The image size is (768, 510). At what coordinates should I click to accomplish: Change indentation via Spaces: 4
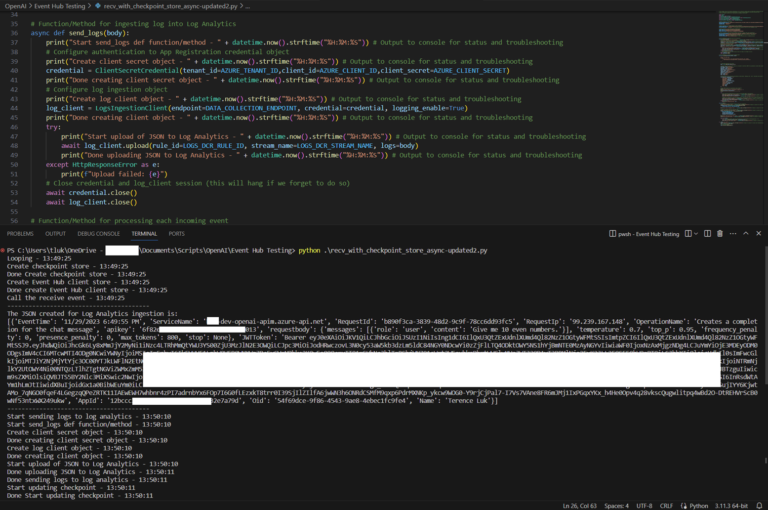(616, 506)
